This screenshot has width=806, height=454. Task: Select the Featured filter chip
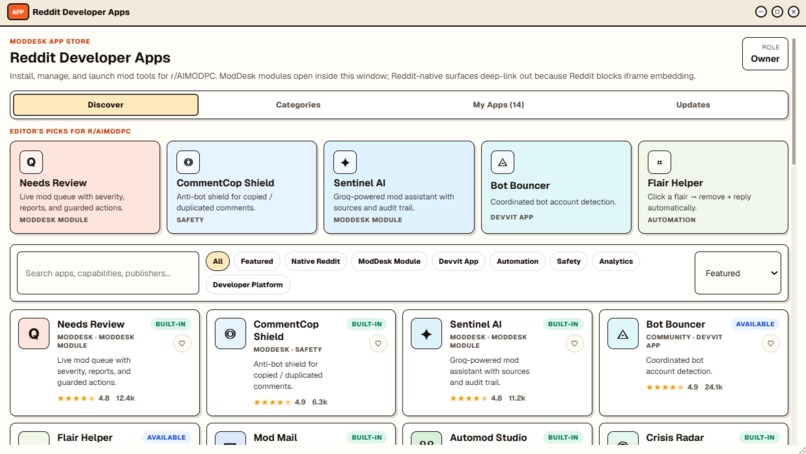pos(257,261)
